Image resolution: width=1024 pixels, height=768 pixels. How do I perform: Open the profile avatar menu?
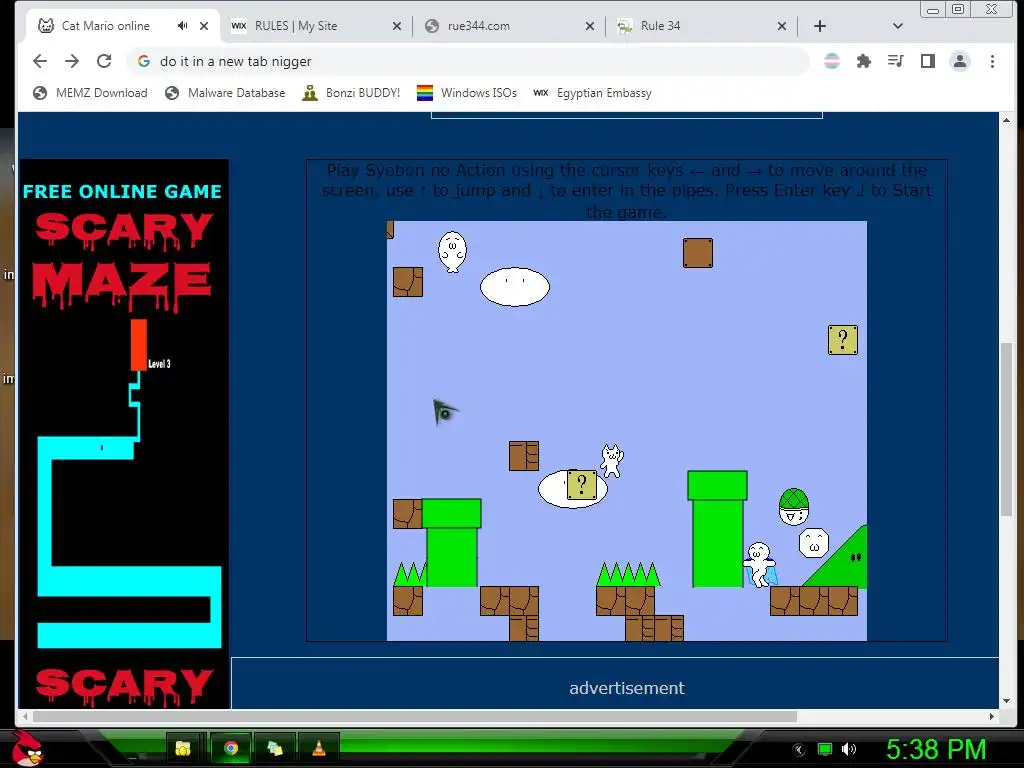pyautogui.click(x=959, y=61)
